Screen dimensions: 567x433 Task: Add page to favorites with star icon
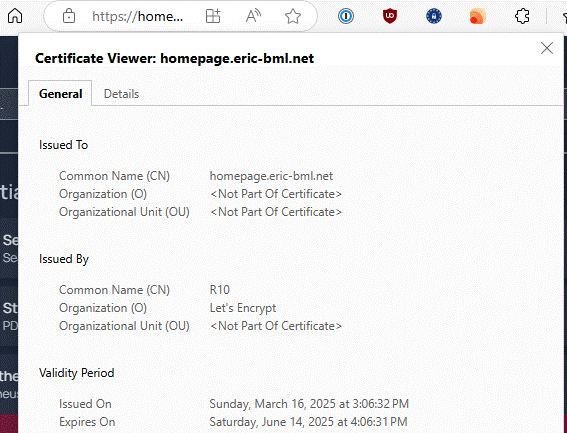(293, 16)
